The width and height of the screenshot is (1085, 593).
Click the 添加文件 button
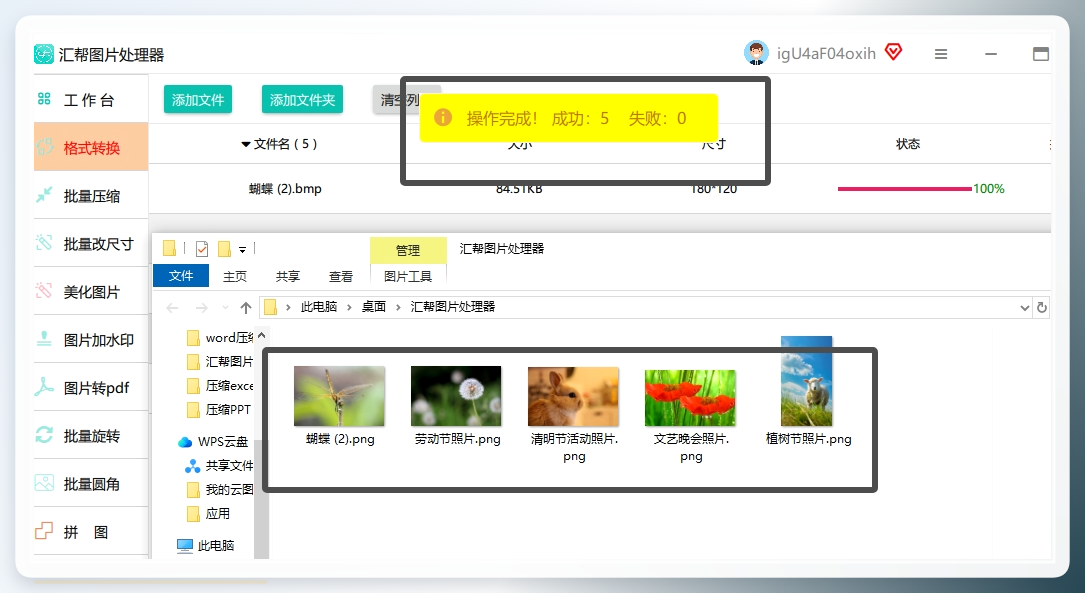(198, 100)
